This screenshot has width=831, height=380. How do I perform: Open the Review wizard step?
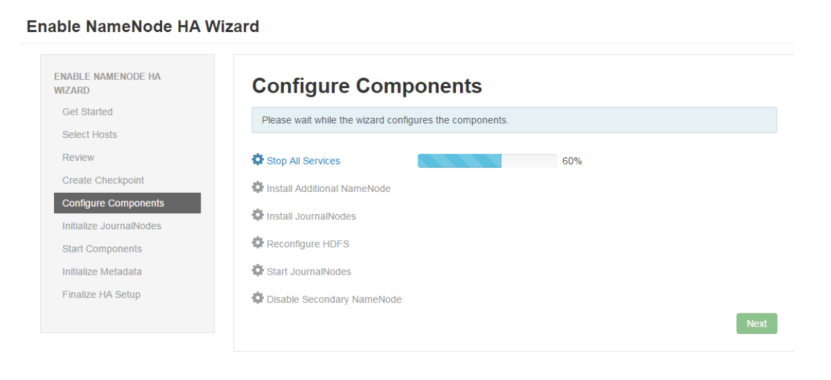pyautogui.click(x=78, y=157)
